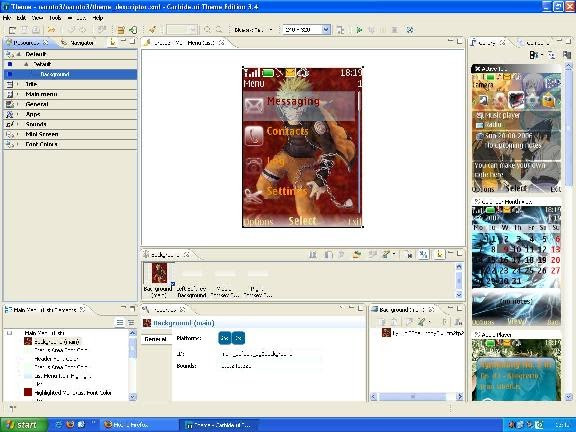Image resolution: width=576 pixels, height=432 pixels.
Task: Click Firefox quick launch icon in taskbar
Action: click(70, 425)
